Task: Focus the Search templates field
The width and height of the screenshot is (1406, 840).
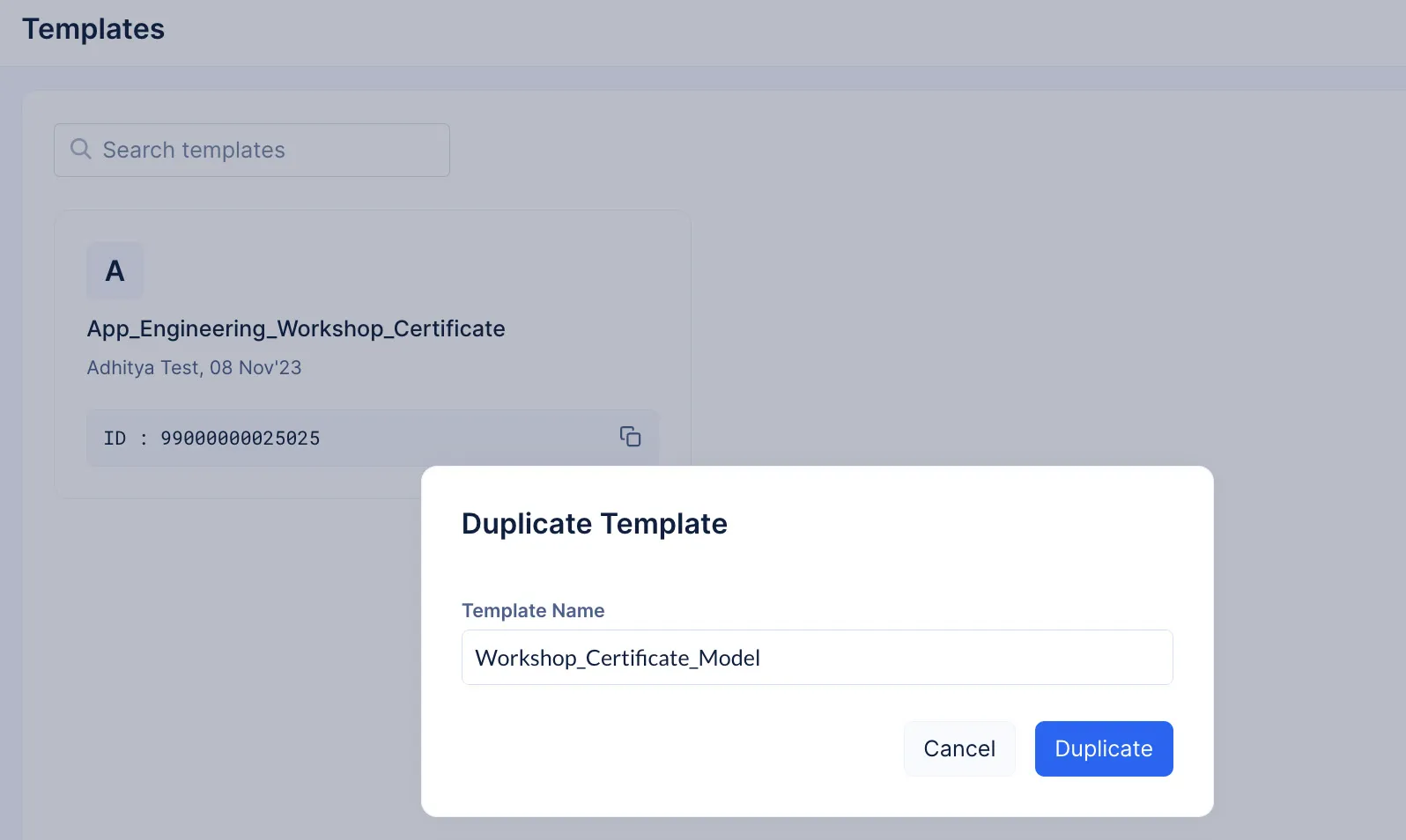Action: (252, 150)
